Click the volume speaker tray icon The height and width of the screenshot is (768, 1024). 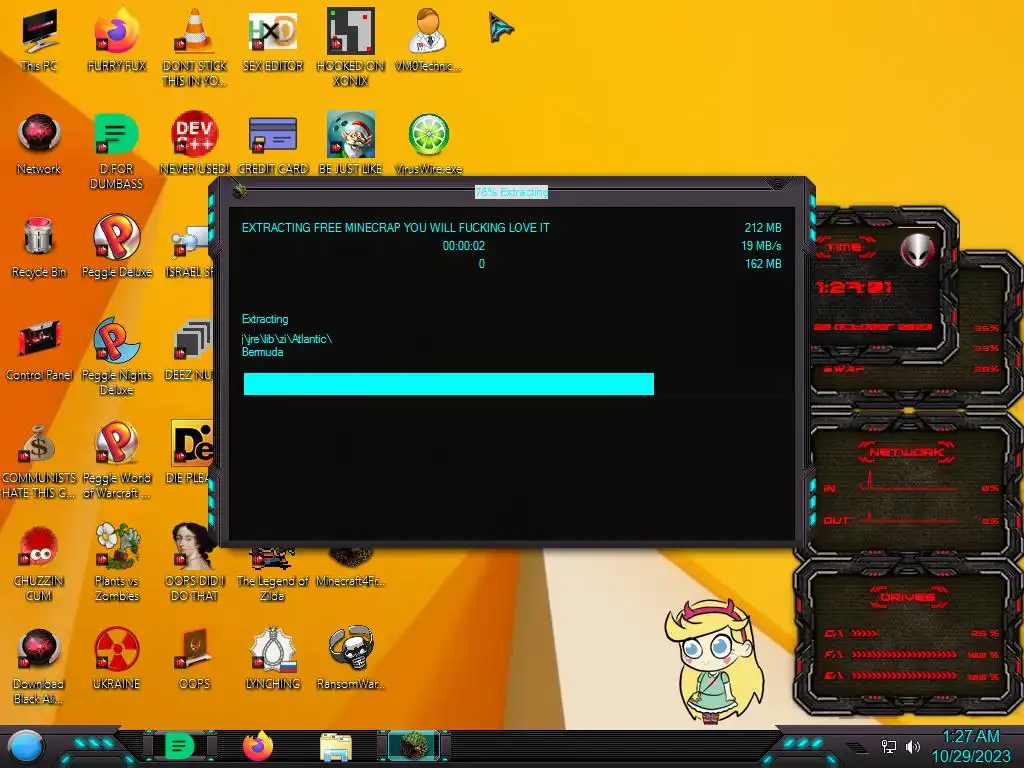pyautogui.click(x=912, y=746)
